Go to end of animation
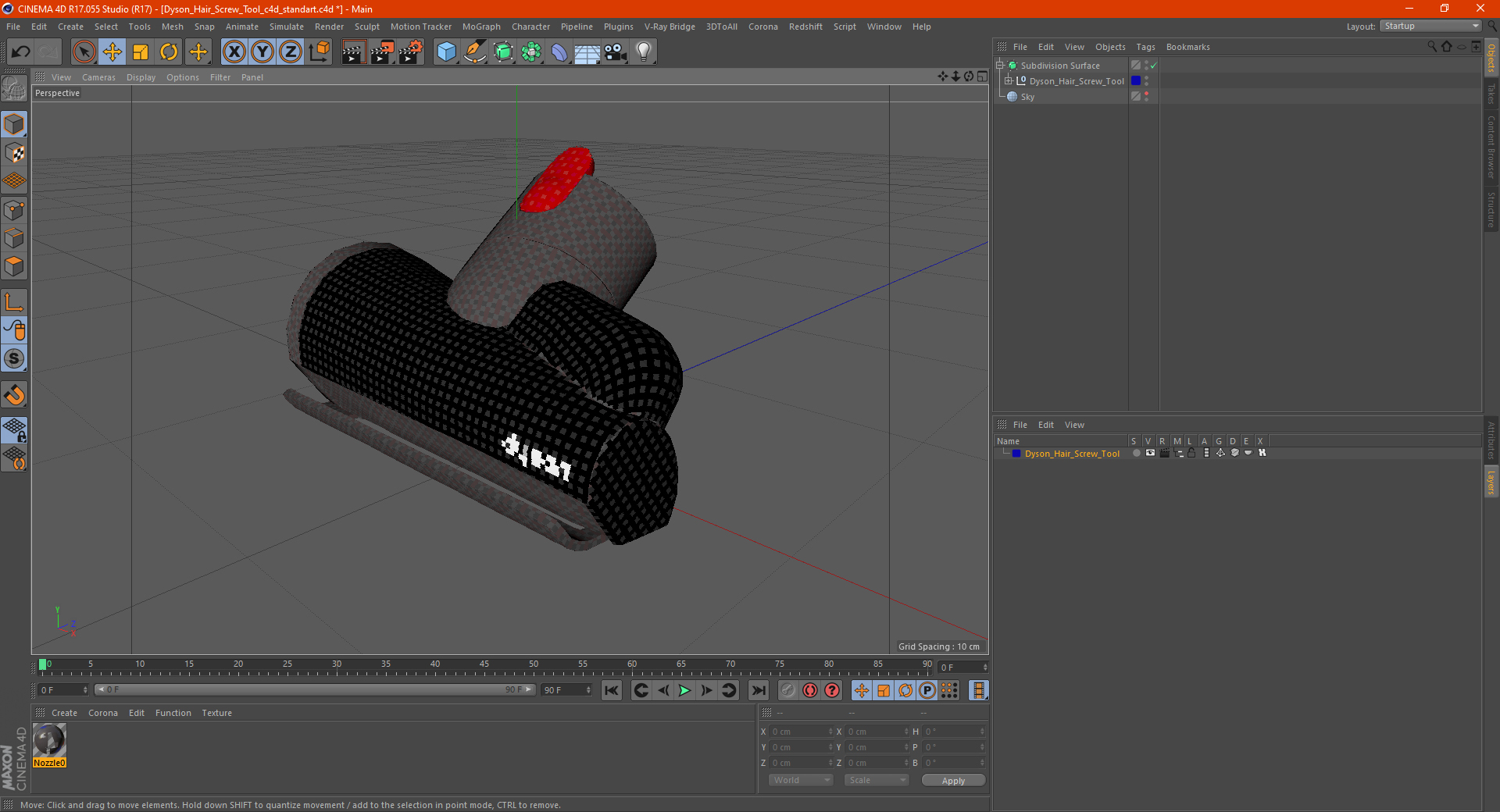The height and width of the screenshot is (812, 1500). pyautogui.click(x=758, y=690)
